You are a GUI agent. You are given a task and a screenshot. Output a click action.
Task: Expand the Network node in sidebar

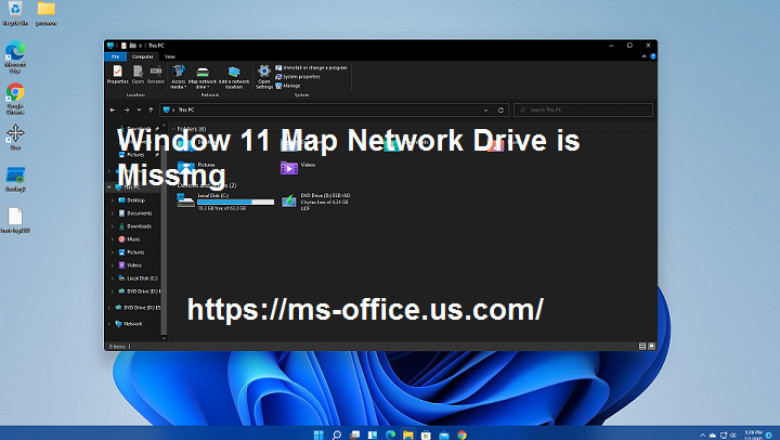(x=108, y=324)
